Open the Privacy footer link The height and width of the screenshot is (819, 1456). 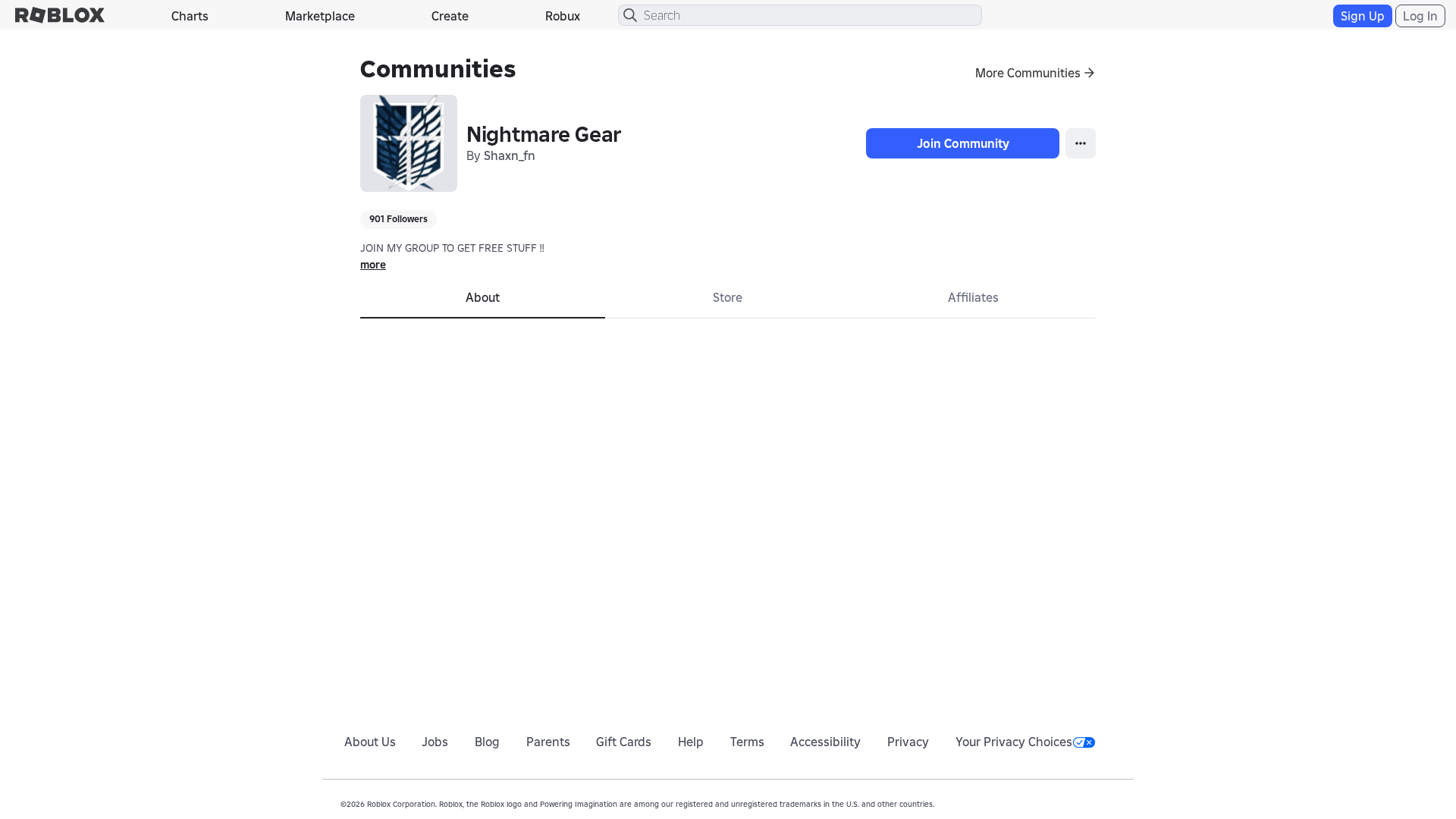click(908, 742)
